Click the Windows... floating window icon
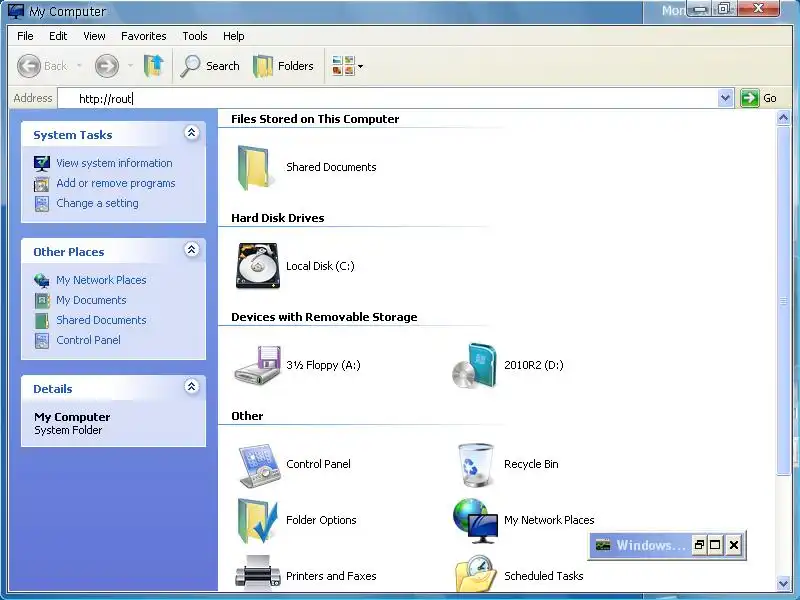The width and height of the screenshot is (800, 600). point(603,545)
